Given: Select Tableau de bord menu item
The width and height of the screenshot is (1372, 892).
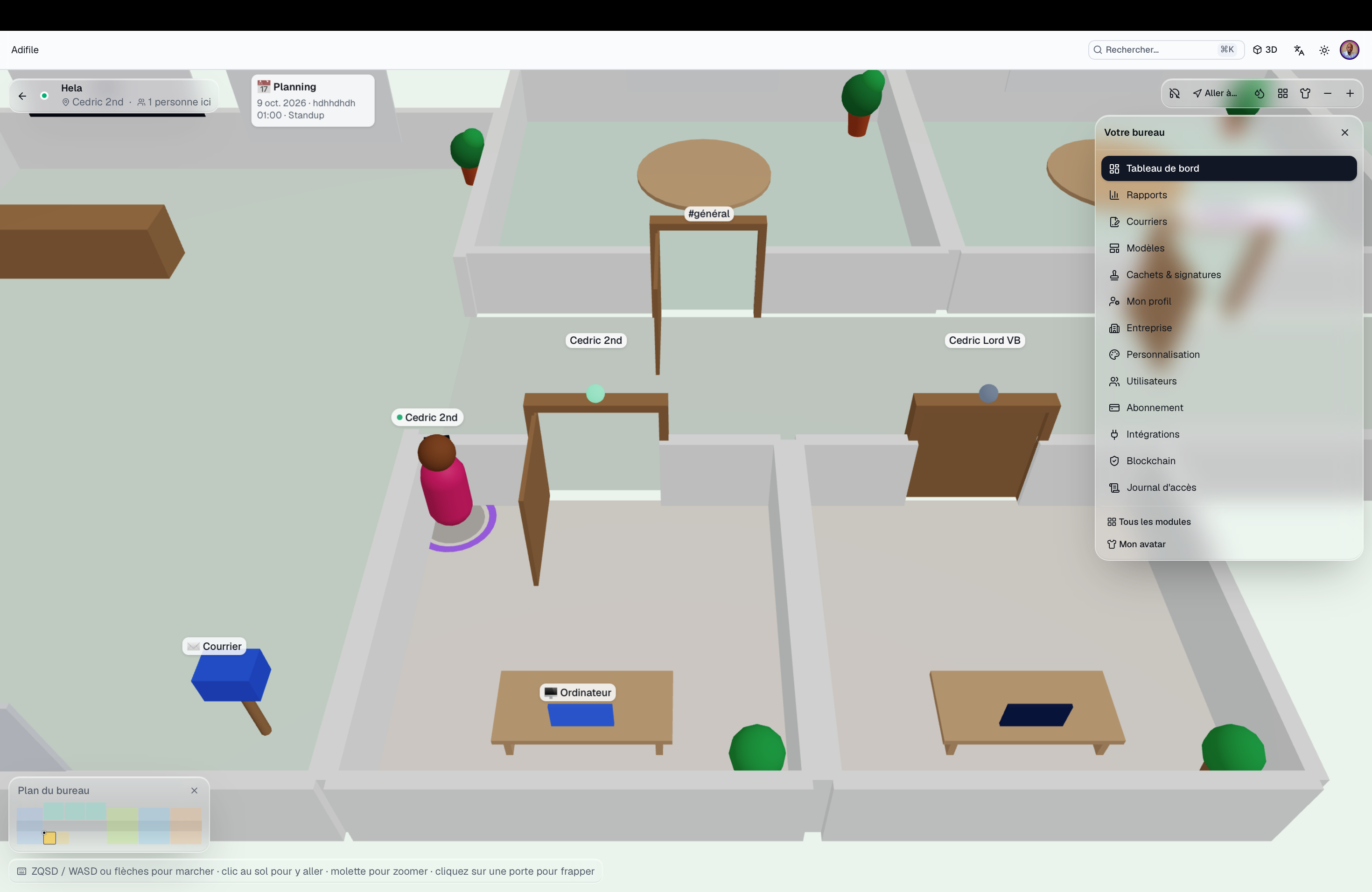Looking at the screenshot, I should [x=1228, y=168].
